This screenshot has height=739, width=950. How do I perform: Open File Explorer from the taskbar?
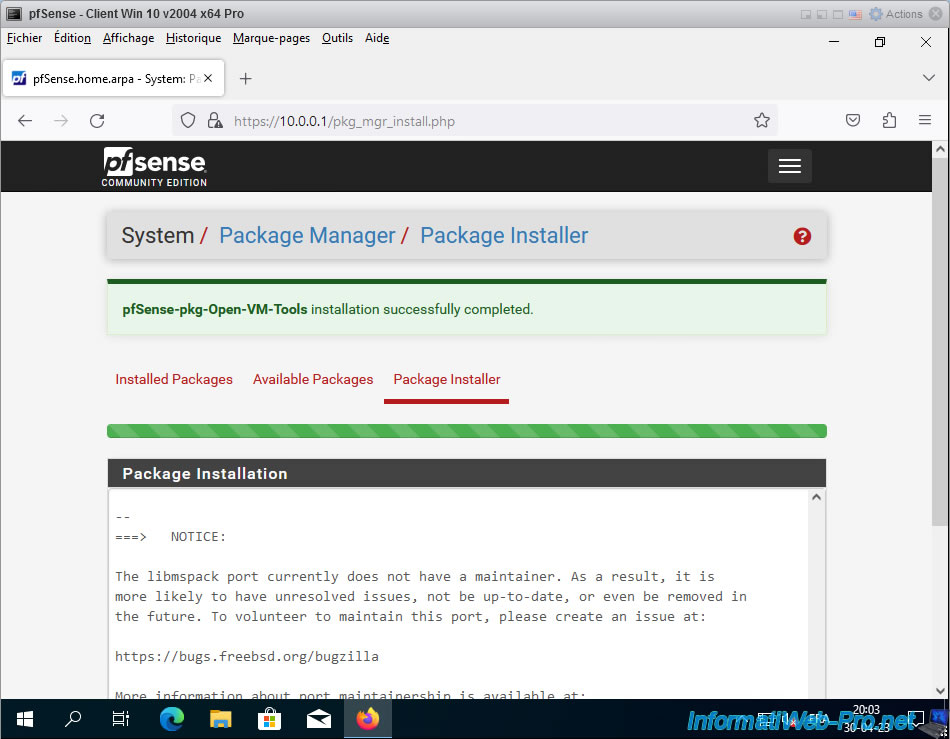(221, 719)
